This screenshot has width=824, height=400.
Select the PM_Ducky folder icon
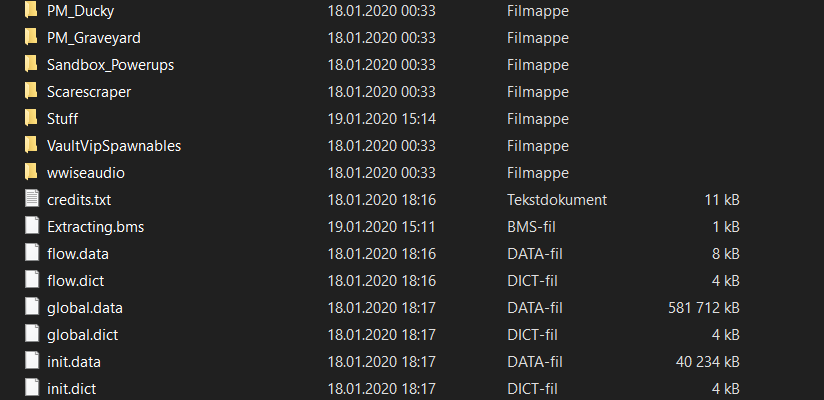tap(32, 10)
